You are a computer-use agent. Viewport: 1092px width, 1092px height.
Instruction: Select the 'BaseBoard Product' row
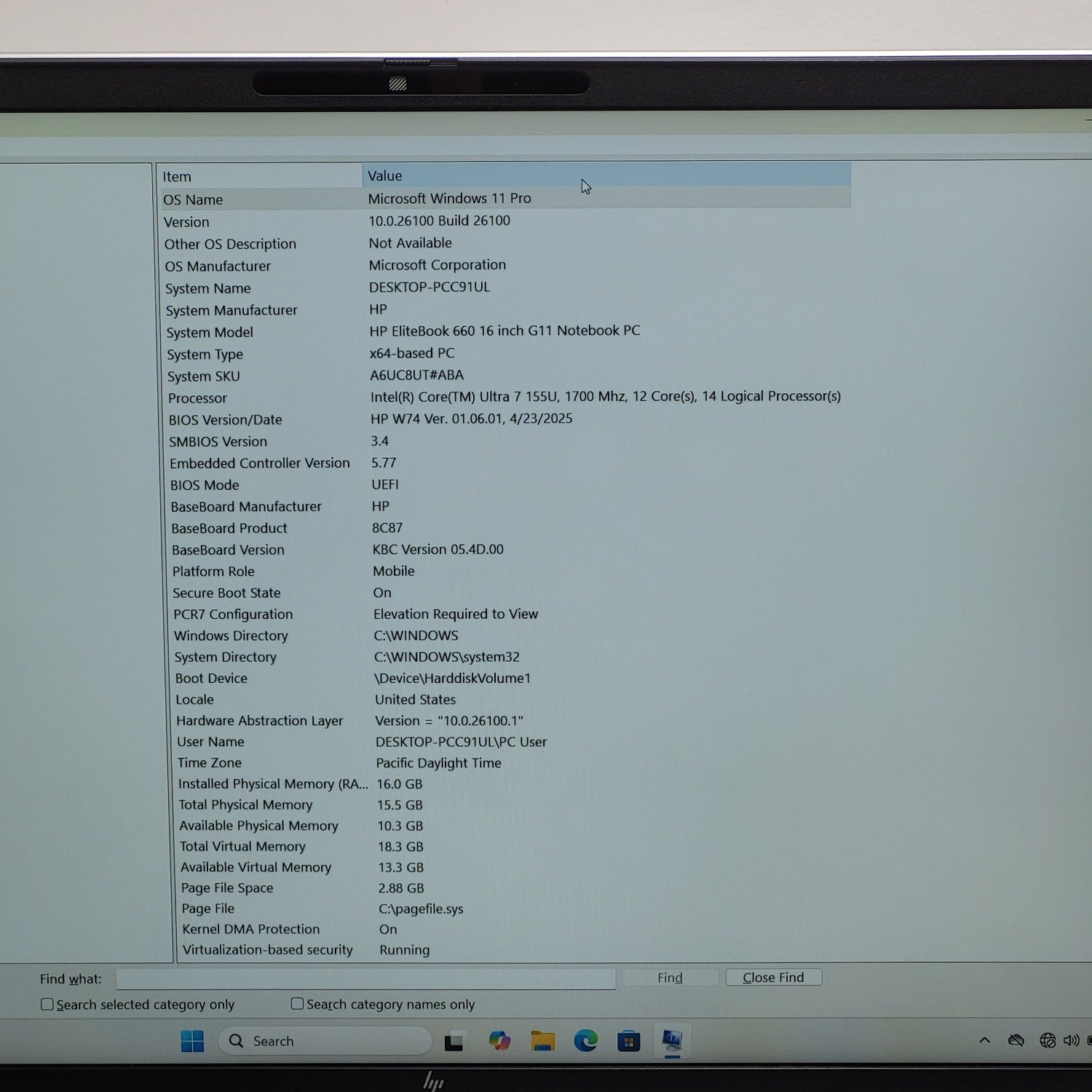pos(229,529)
